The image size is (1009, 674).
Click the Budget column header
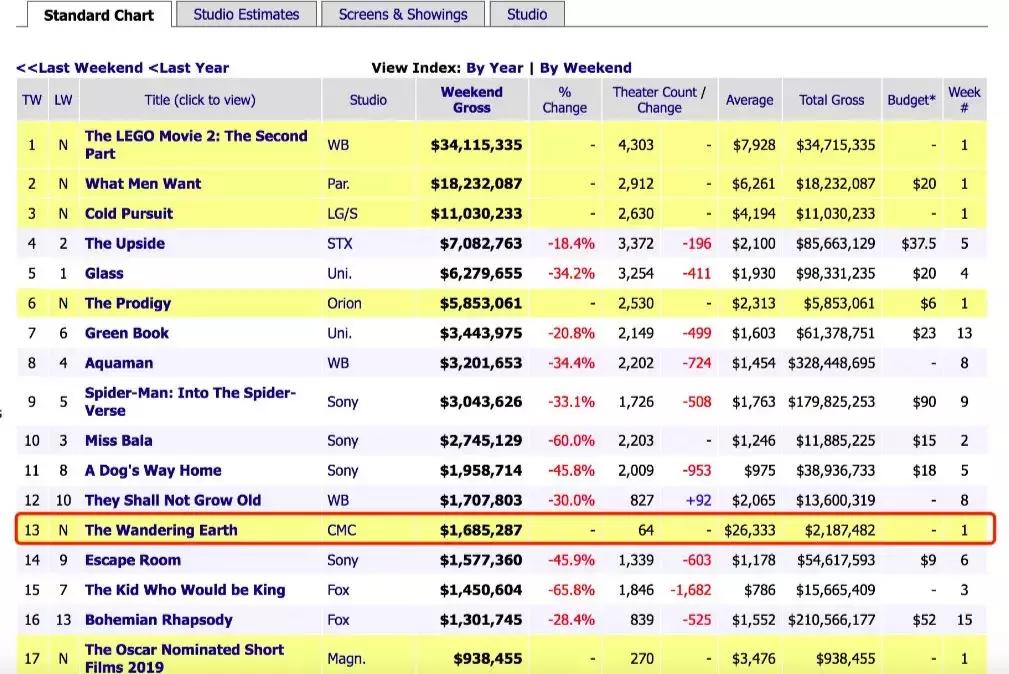click(911, 100)
